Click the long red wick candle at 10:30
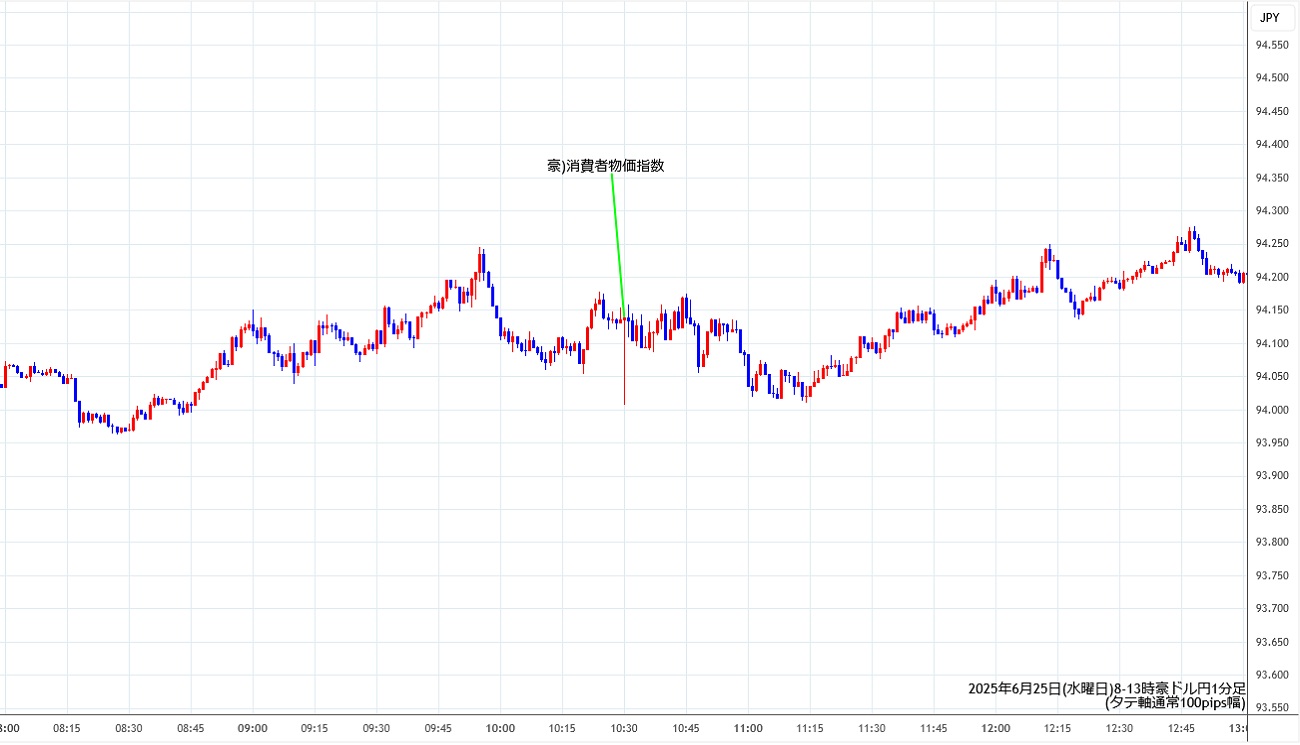The width and height of the screenshot is (1300, 745). click(625, 360)
